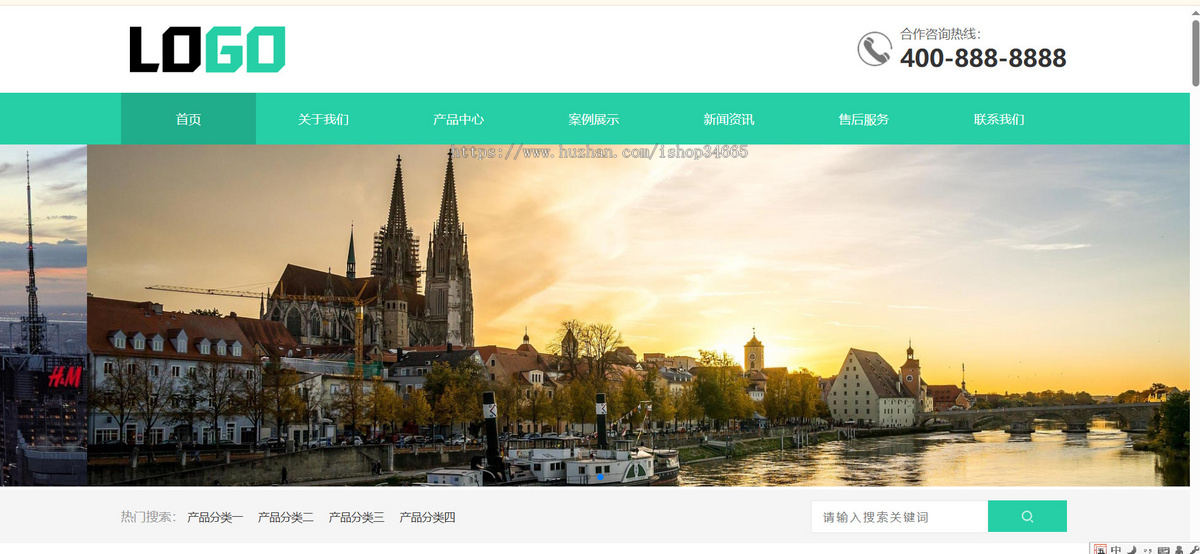Screen dimensions: 1200x554
Task: Open the 关于我们 menu item
Action: point(323,119)
